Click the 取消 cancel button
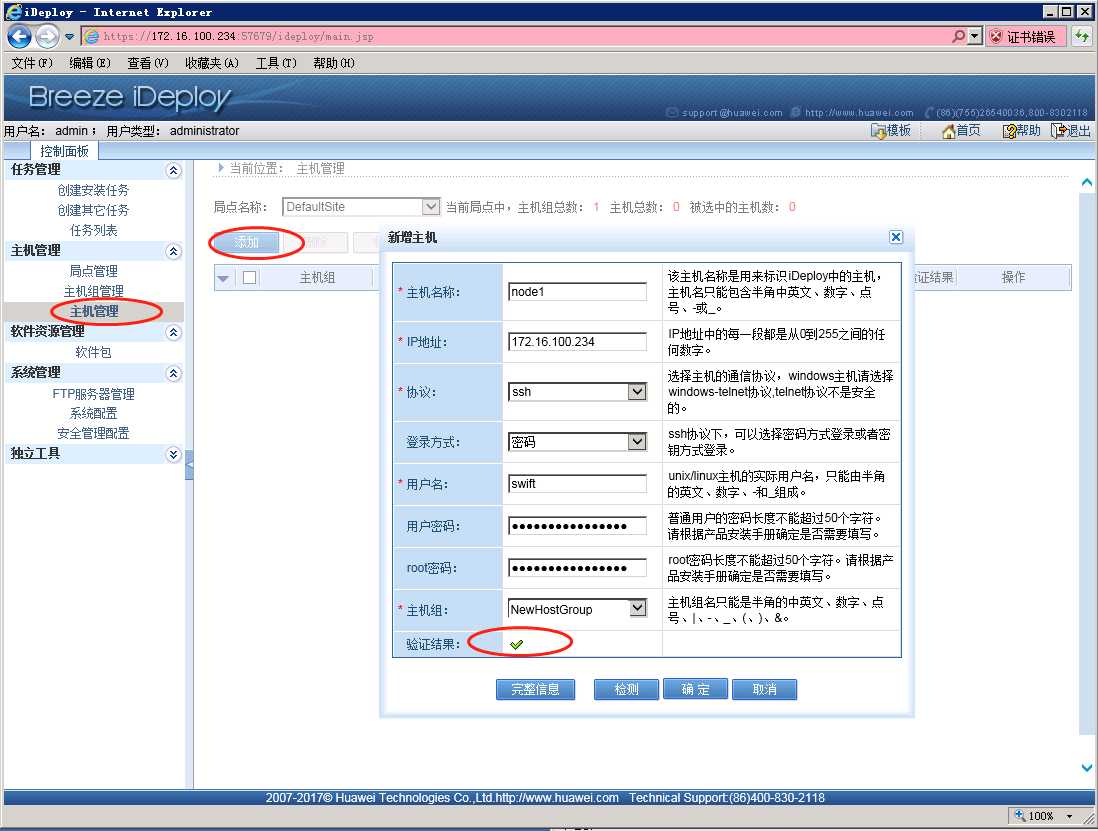 coord(764,689)
